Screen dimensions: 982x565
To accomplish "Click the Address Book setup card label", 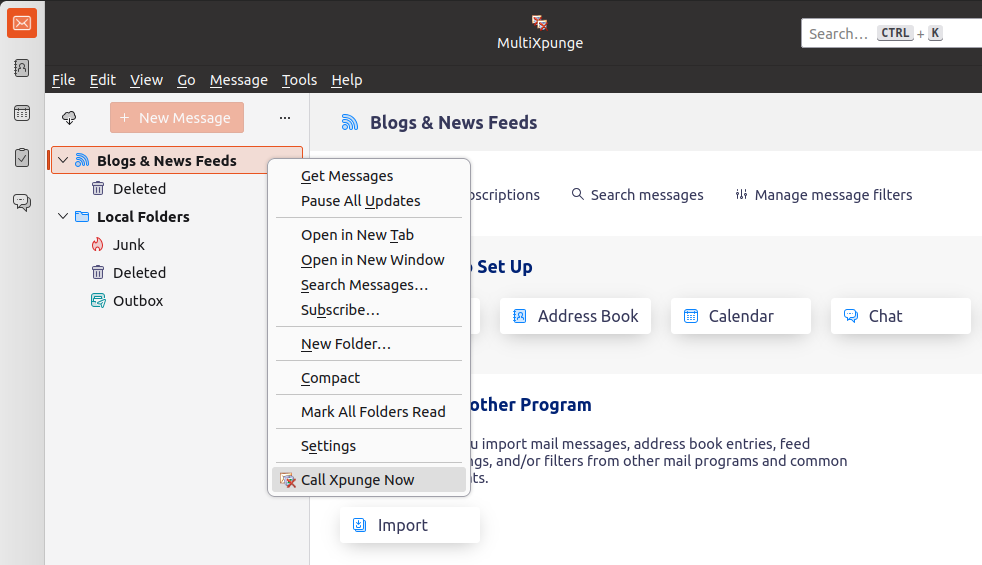I will 588,316.
